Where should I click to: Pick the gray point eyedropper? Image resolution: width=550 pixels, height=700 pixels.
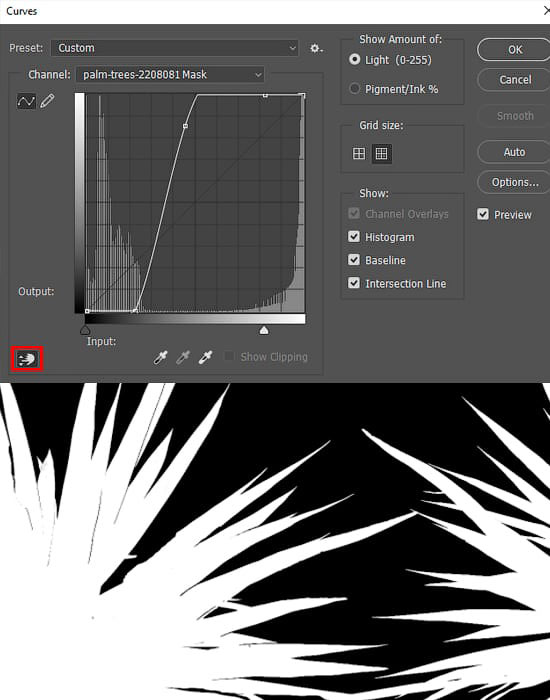pos(183,357)
